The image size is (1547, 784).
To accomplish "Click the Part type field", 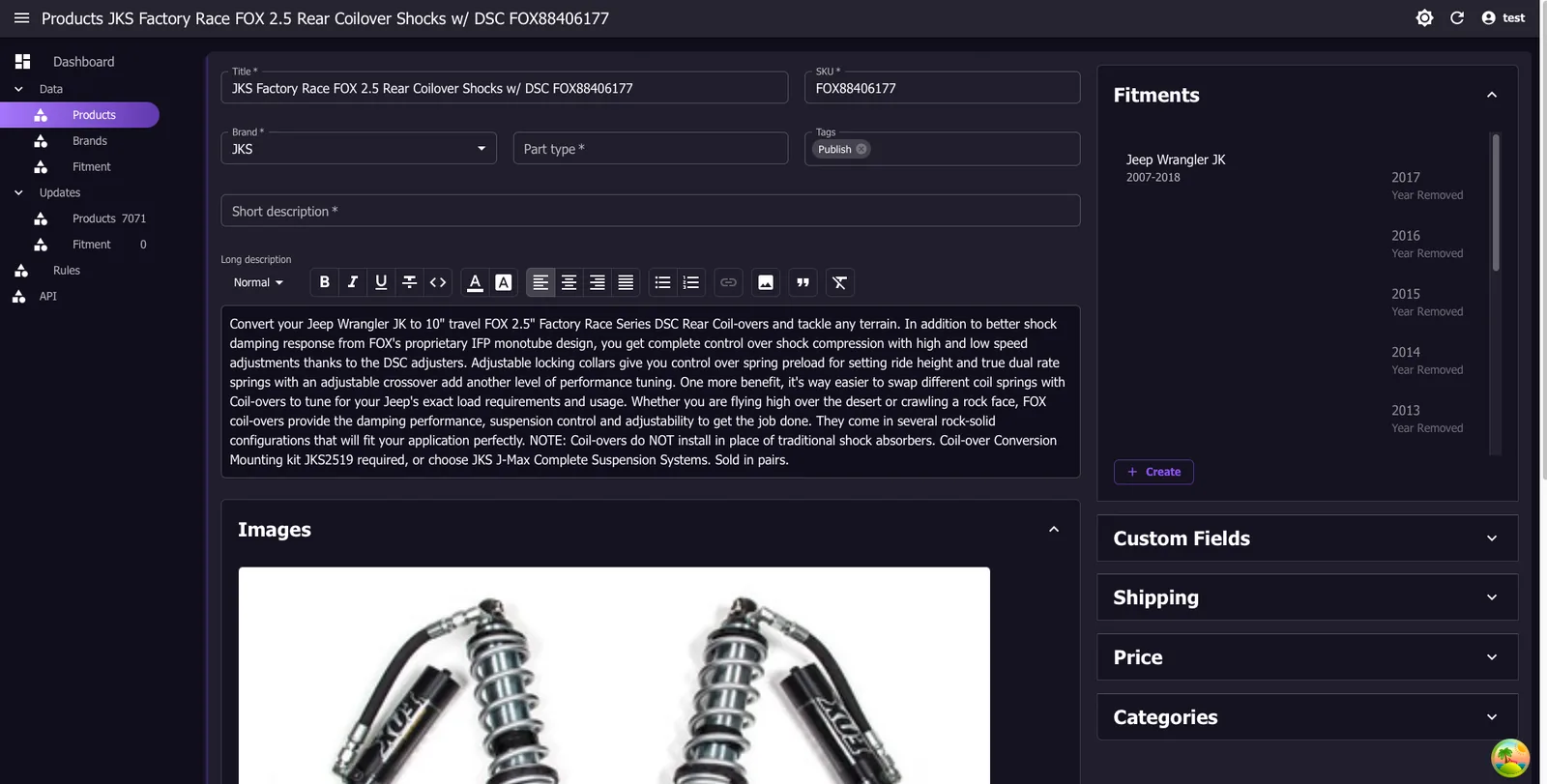I will pyautogui.click(x=651, y=149).
